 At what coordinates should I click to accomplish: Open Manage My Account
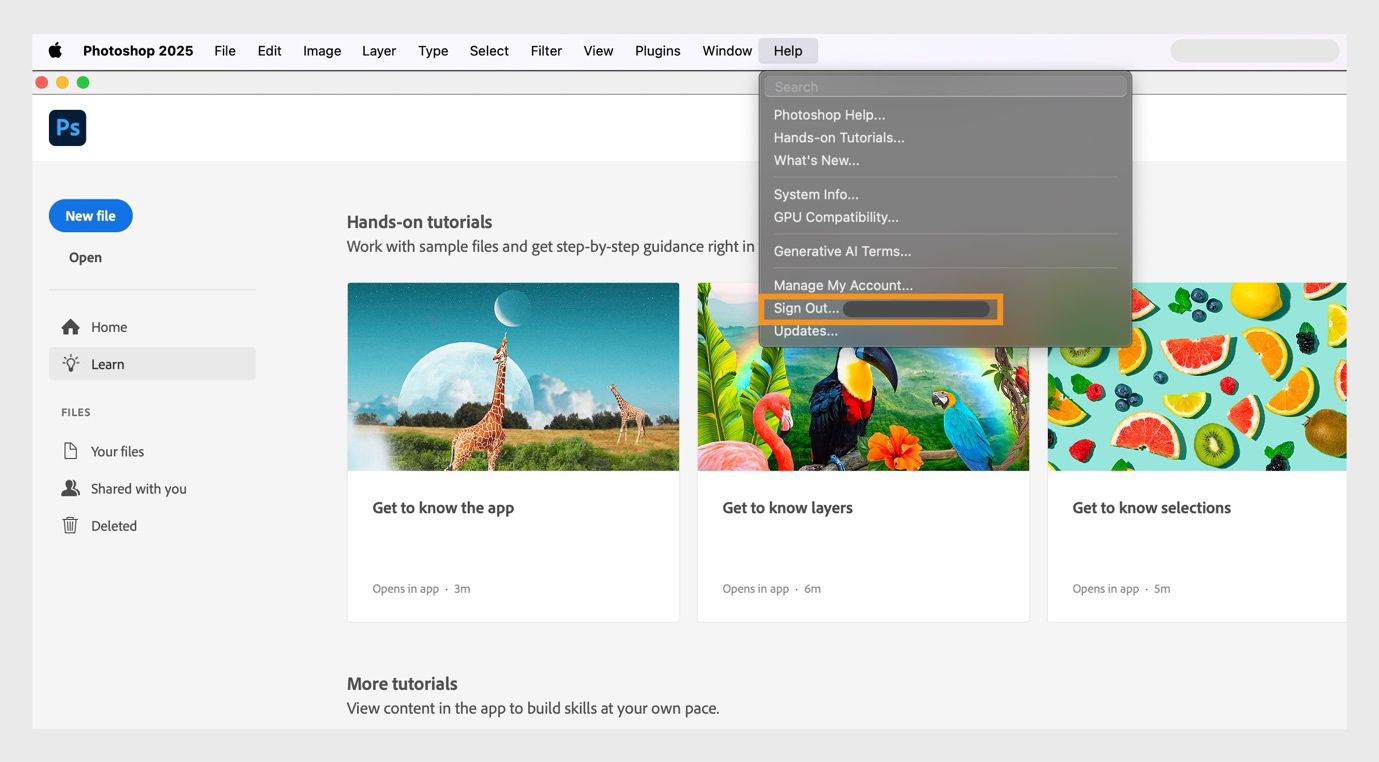(843, 285)
